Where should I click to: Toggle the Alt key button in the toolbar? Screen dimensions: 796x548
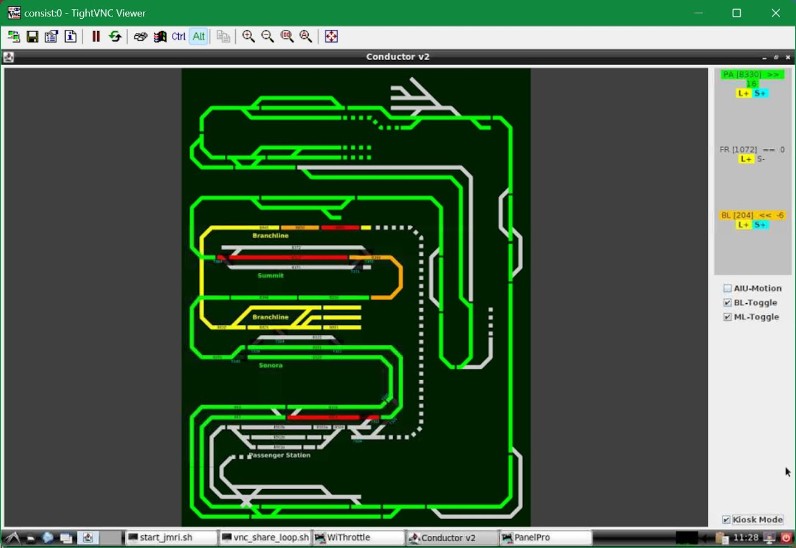[x=198, y=37]
